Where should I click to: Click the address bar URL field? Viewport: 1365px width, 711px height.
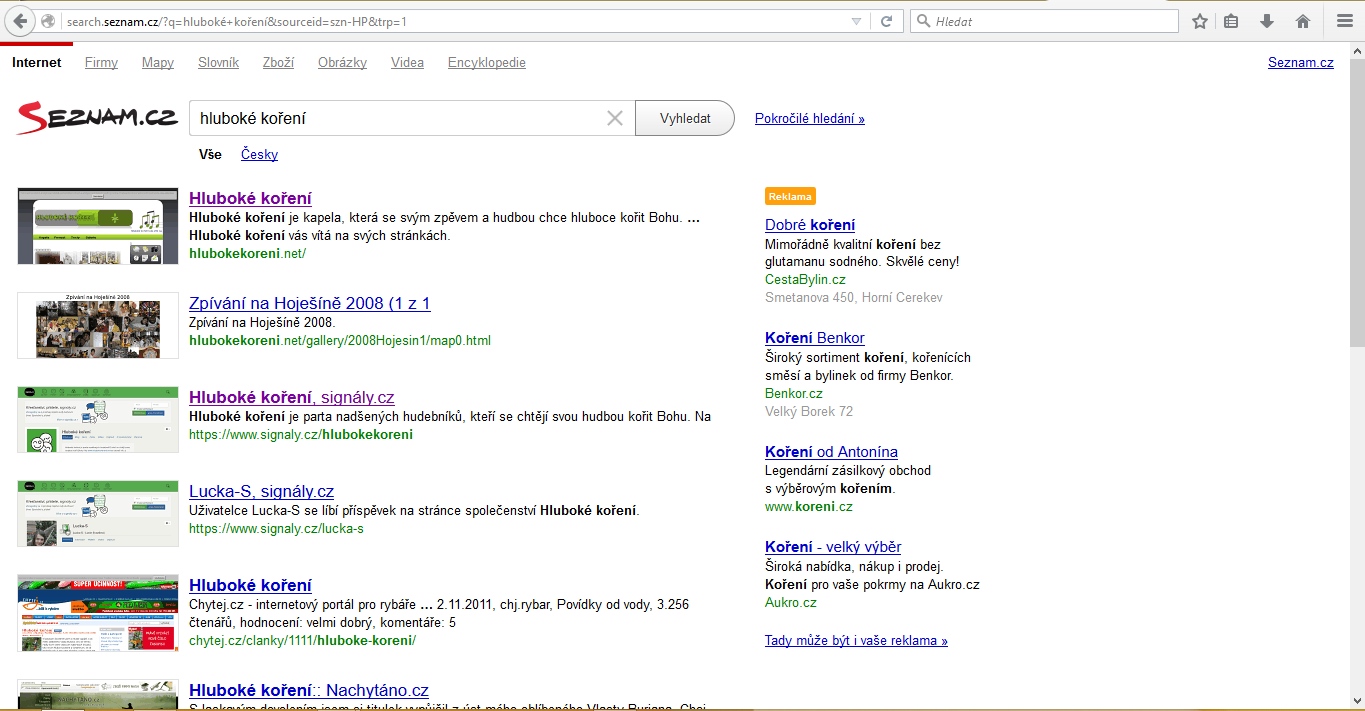coord(455,21)
